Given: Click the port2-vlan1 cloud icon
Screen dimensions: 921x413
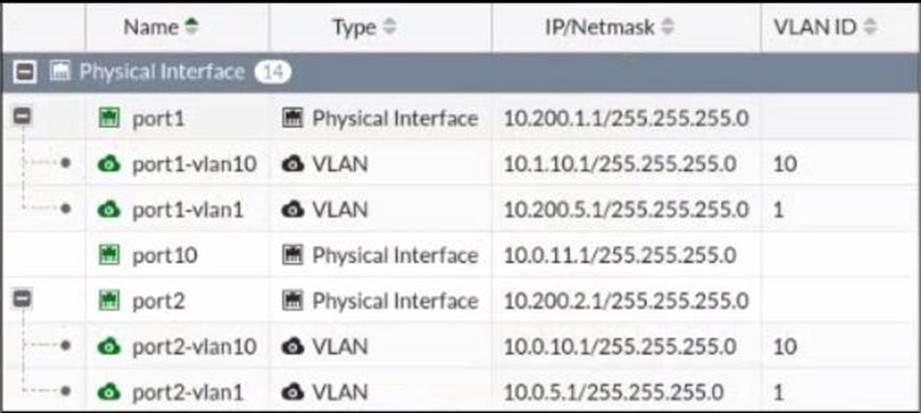Looking at the screenshot, I should (109, 392).
